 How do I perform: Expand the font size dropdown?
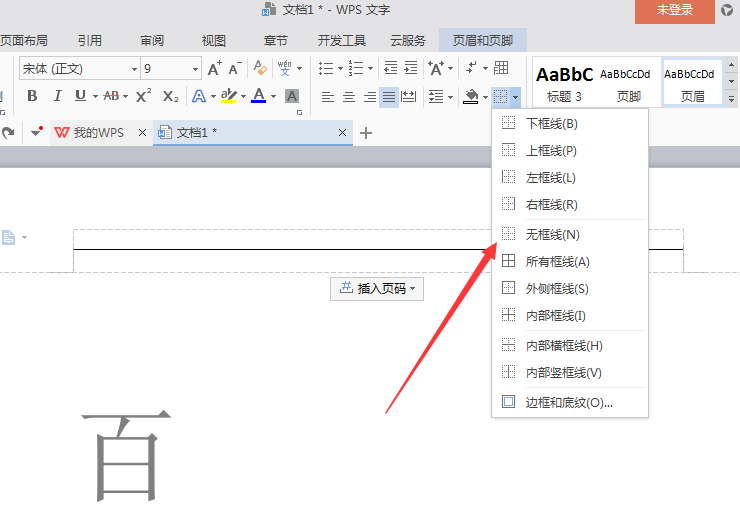(x=195, y=69)
